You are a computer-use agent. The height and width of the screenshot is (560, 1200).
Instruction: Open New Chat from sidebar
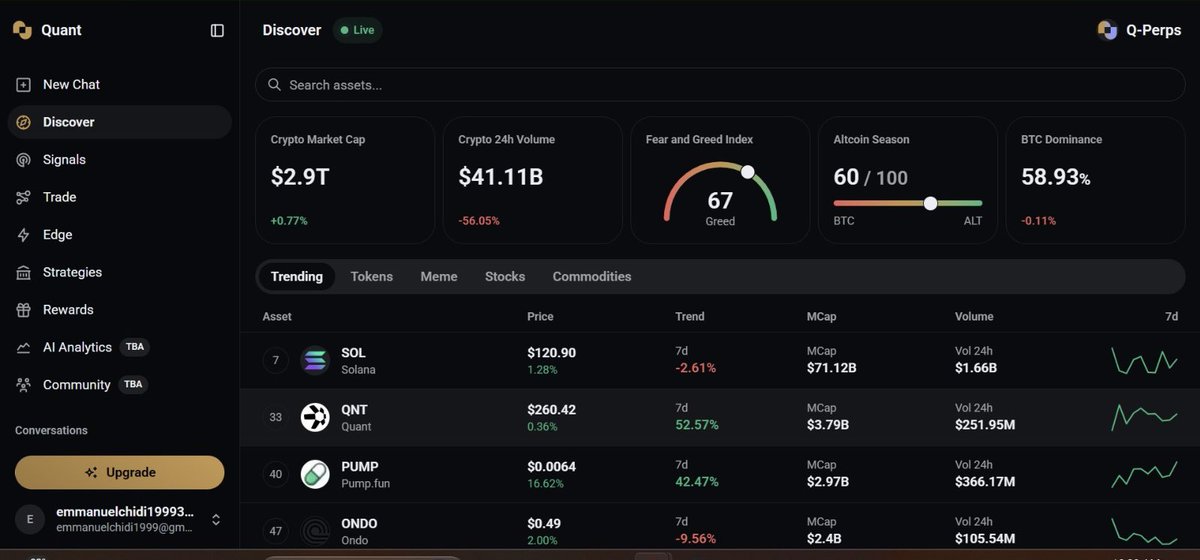[x=120, y=85]
